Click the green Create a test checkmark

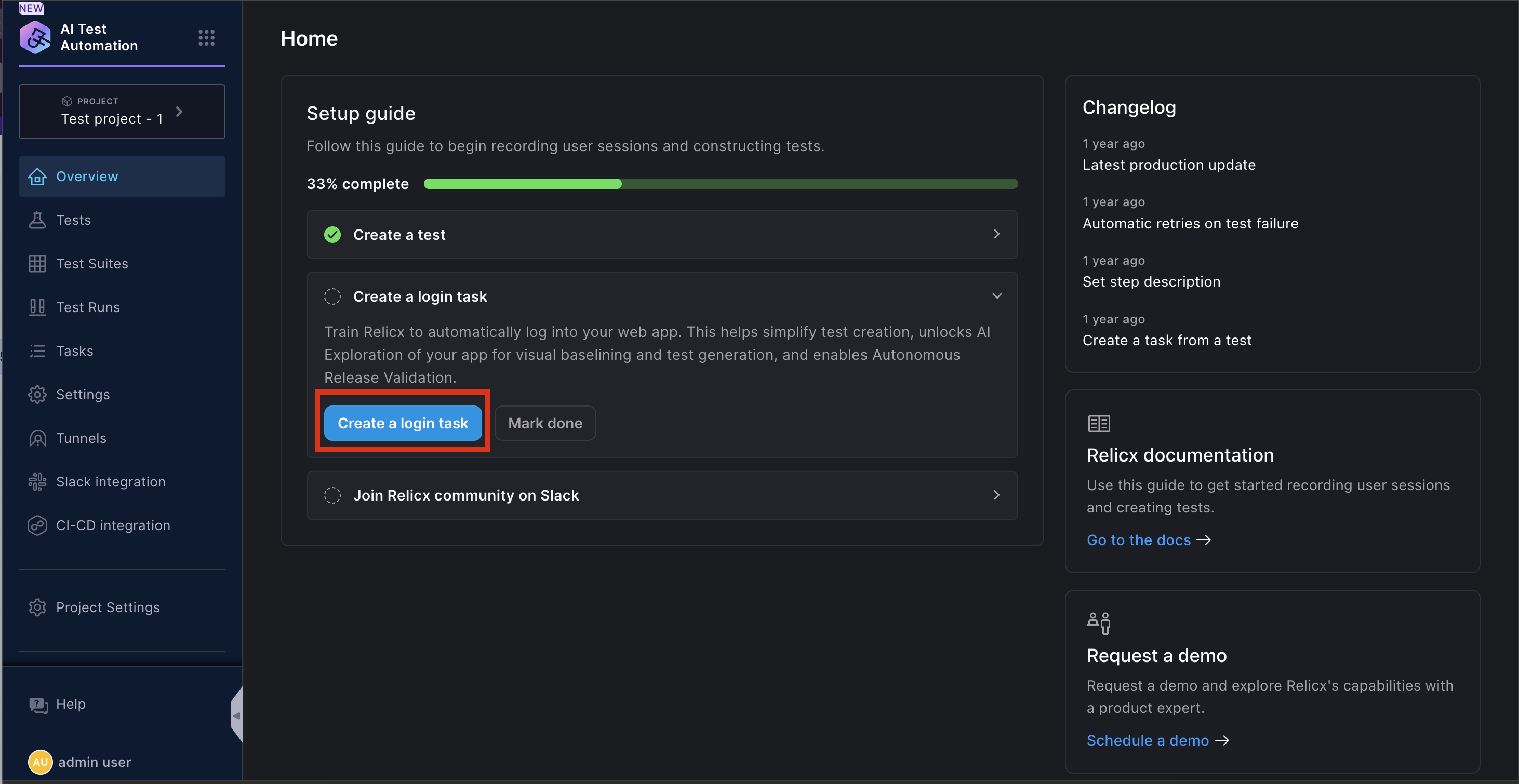click(332, 235)
